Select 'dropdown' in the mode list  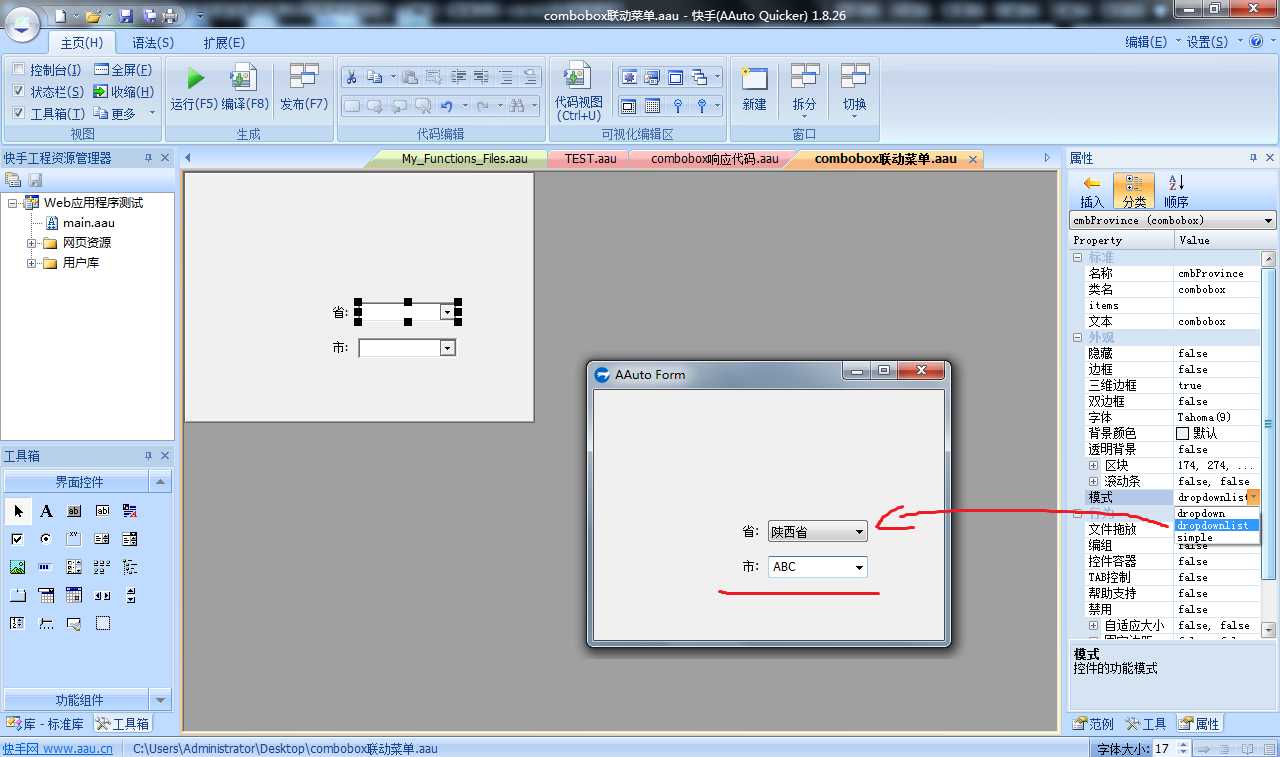[1216, 513]
